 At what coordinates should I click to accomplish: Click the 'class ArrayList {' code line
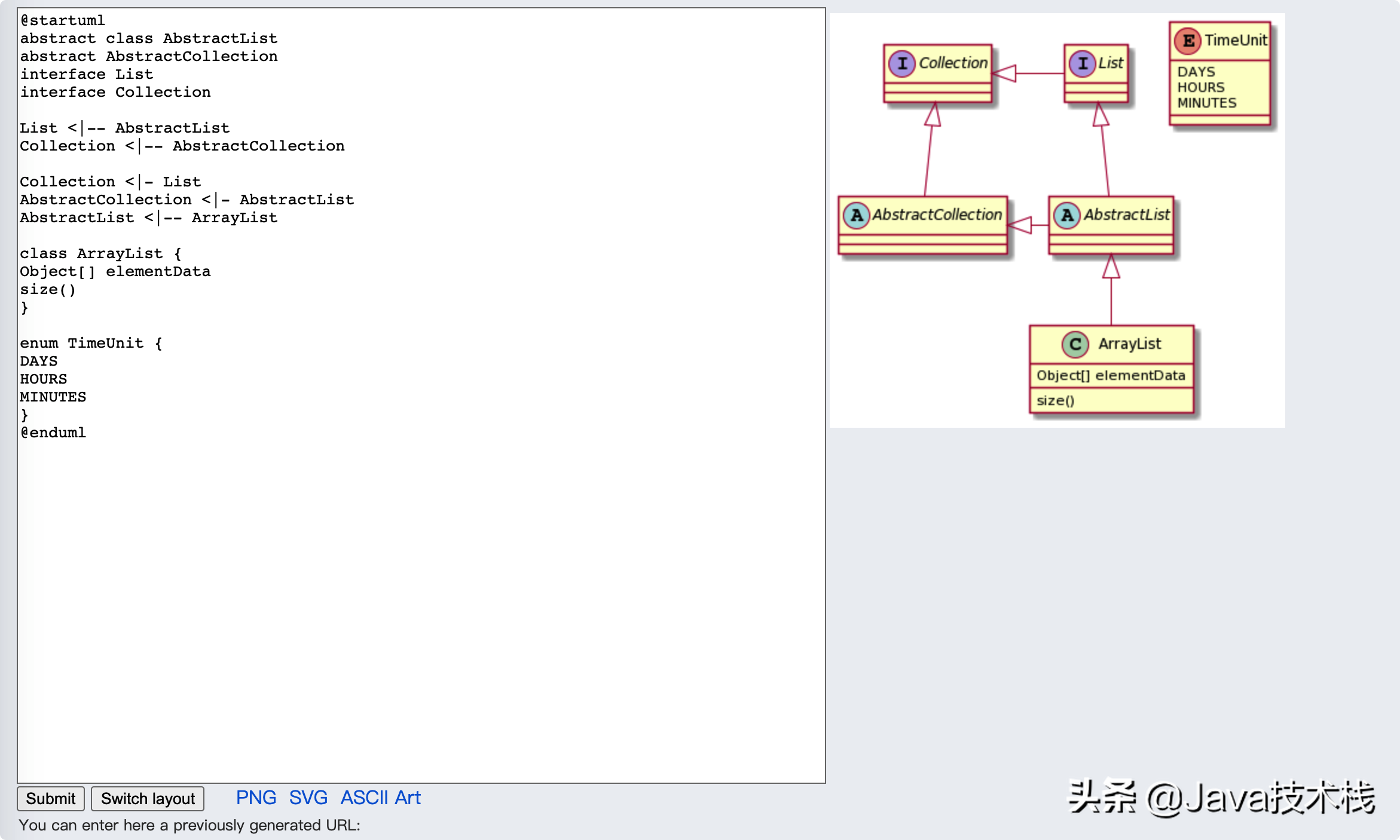101,253
